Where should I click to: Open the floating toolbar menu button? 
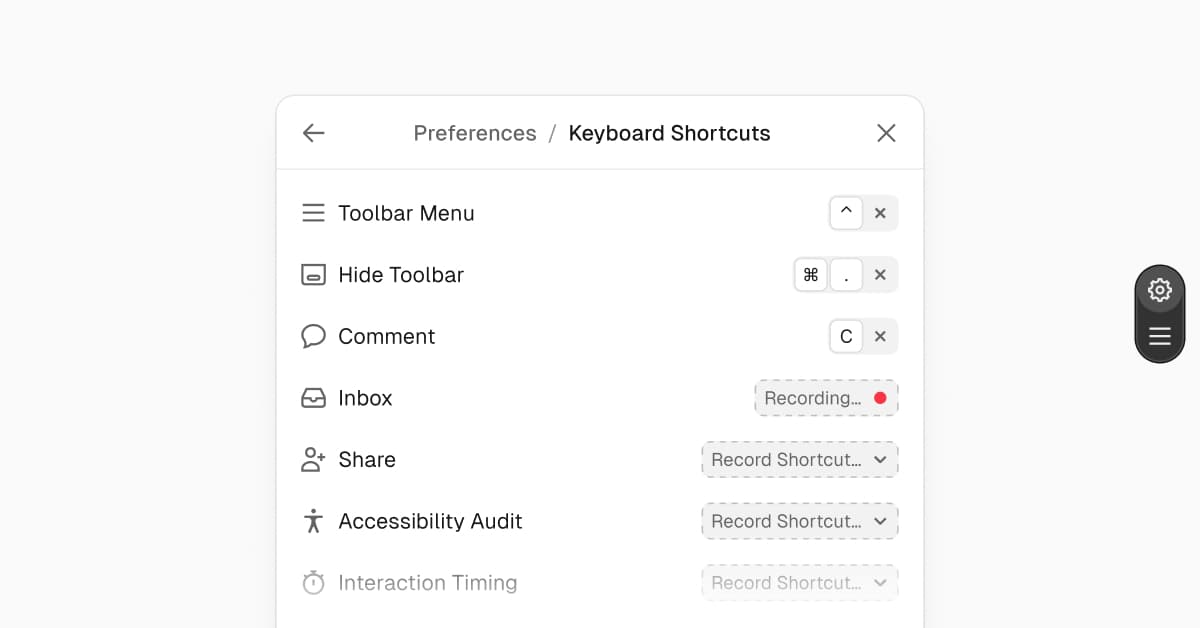tap(1160, 336)
